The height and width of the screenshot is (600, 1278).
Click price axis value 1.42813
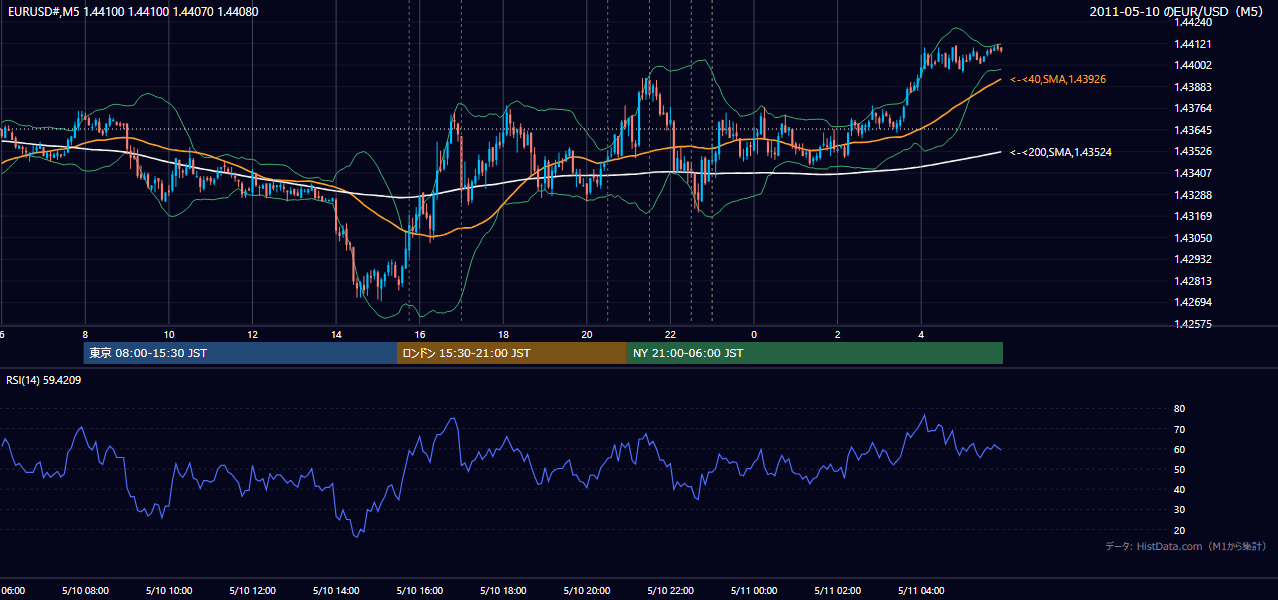pyautogui.click(x=1192, y=281)
